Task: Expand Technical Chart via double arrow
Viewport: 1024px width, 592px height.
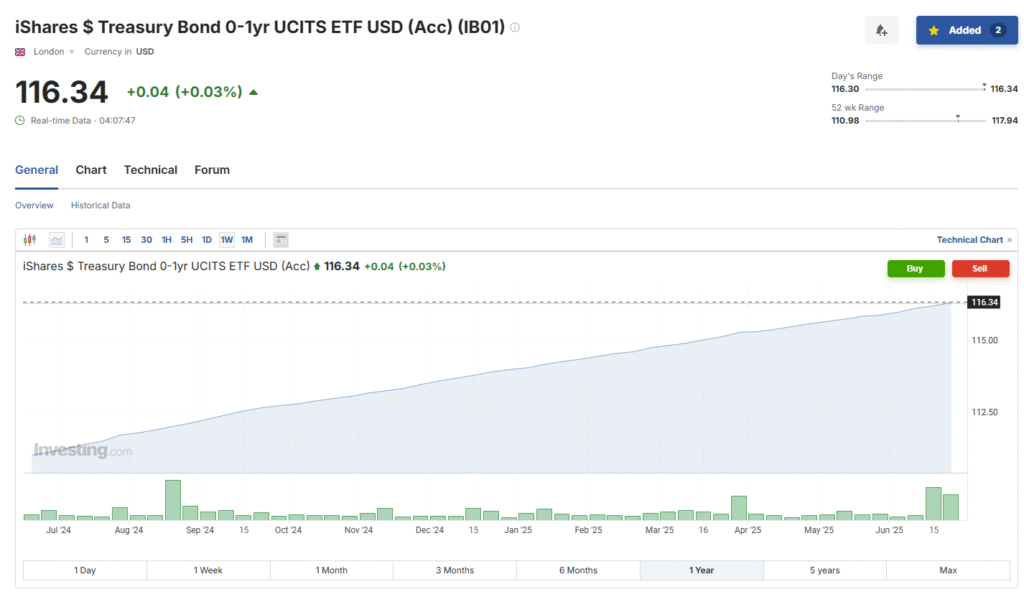Action: point(1009,240)
